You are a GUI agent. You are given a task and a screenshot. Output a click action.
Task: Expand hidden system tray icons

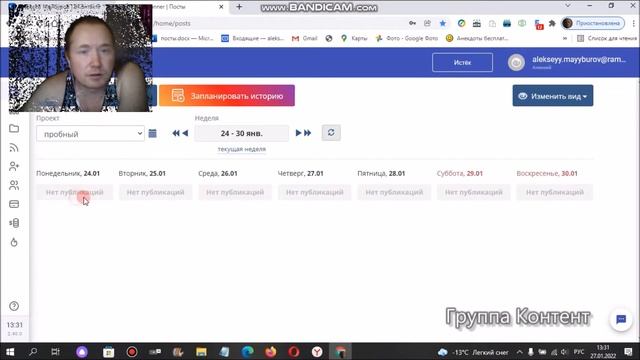[519, 352]
